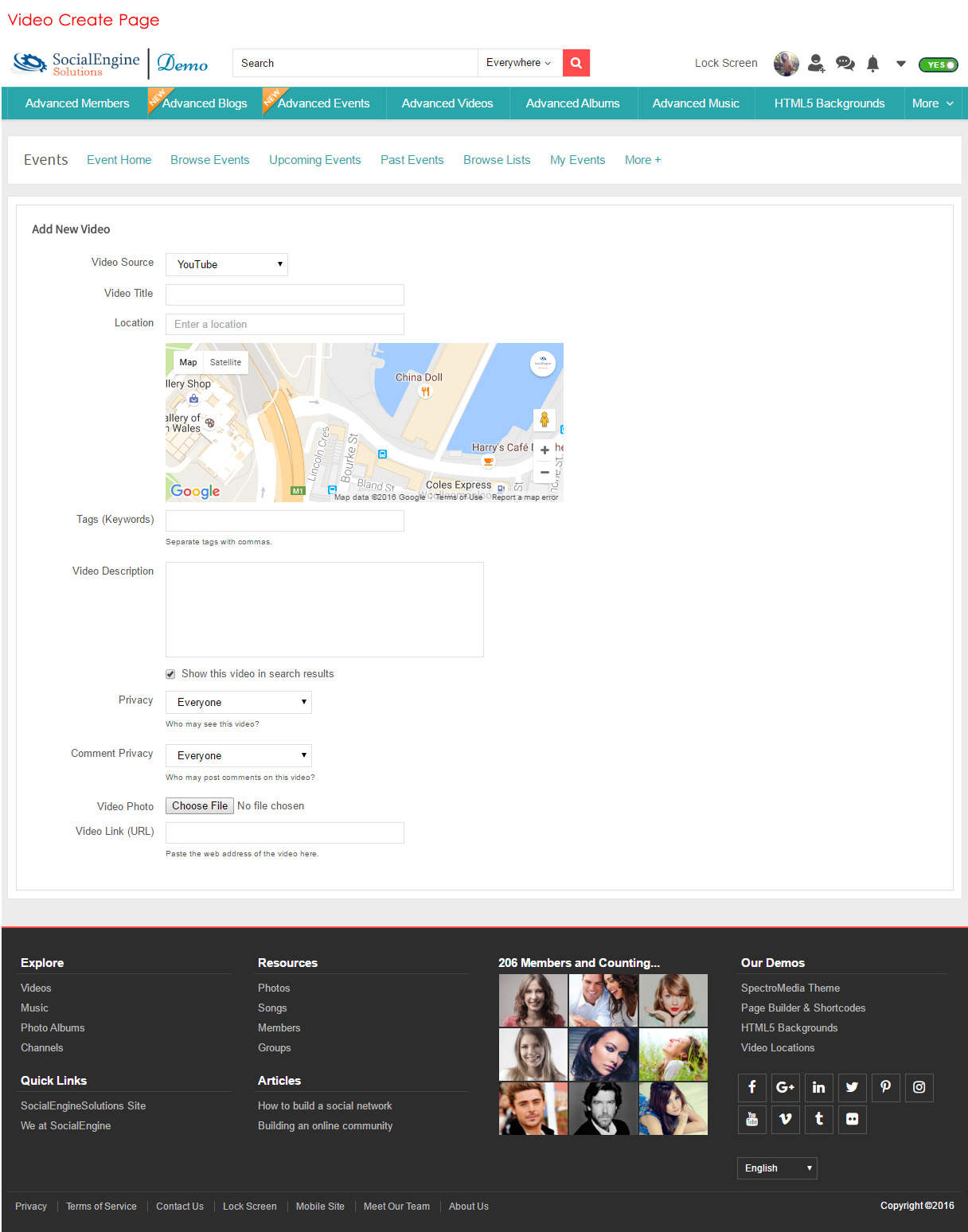The image size is (968, 1232).
Task: Open the Pinterest social icon
Action: coord(885,1087)
